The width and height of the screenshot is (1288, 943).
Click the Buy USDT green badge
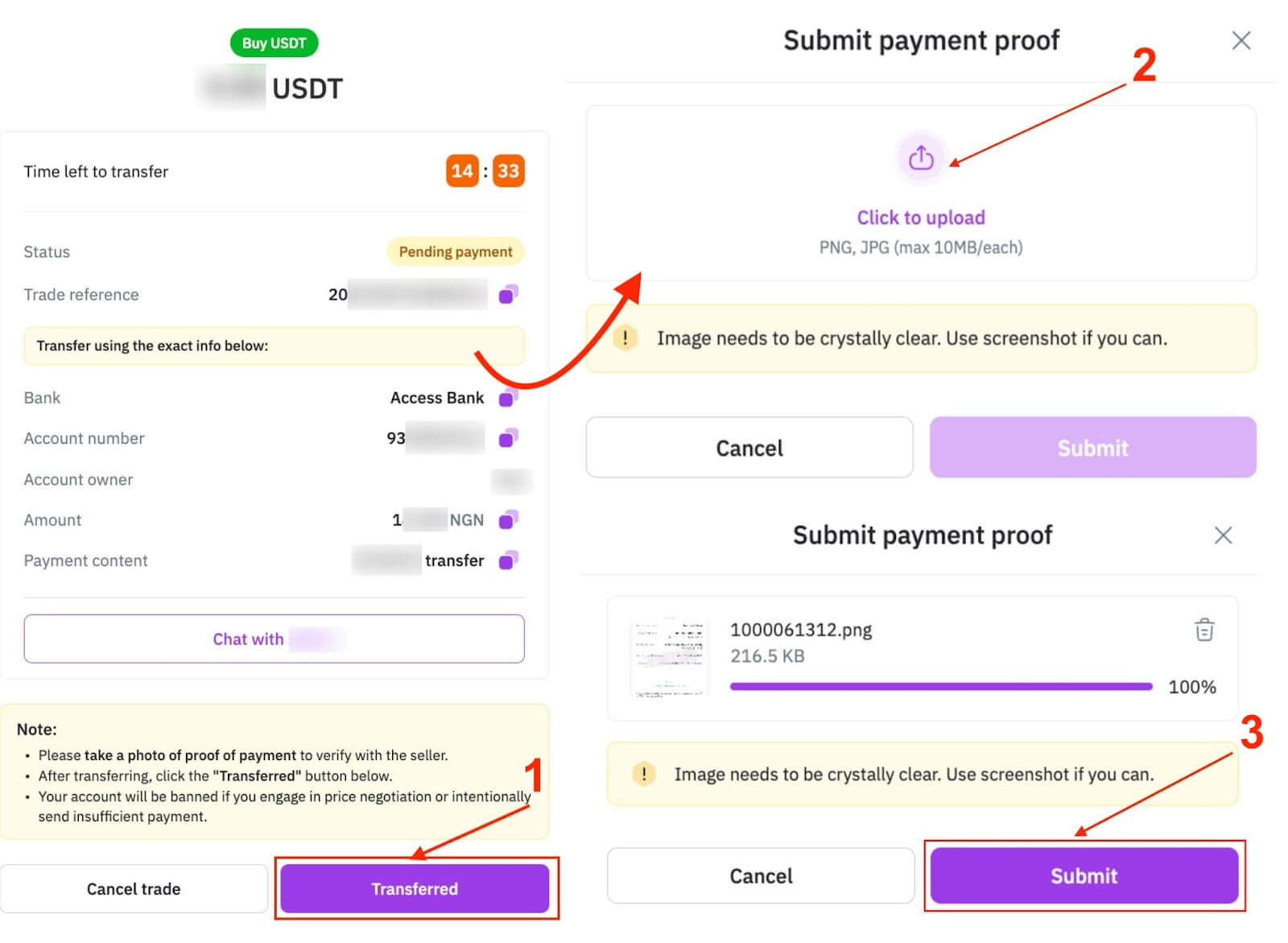point(274,43)
